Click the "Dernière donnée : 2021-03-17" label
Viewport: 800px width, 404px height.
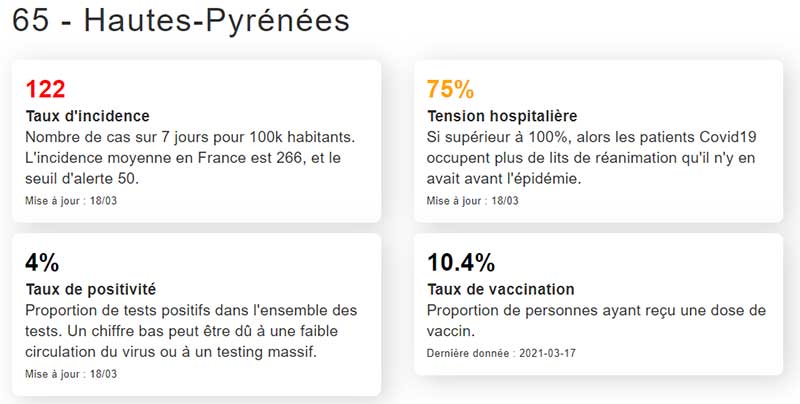[492, 352]
